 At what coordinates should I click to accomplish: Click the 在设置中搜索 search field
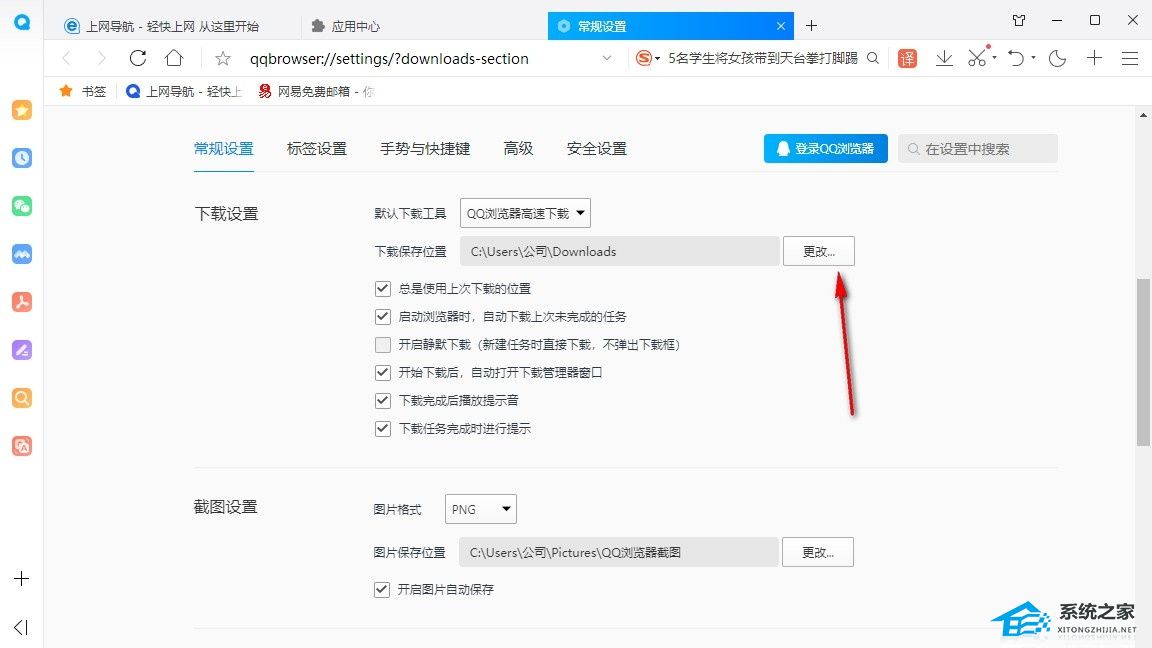point(978,148)
